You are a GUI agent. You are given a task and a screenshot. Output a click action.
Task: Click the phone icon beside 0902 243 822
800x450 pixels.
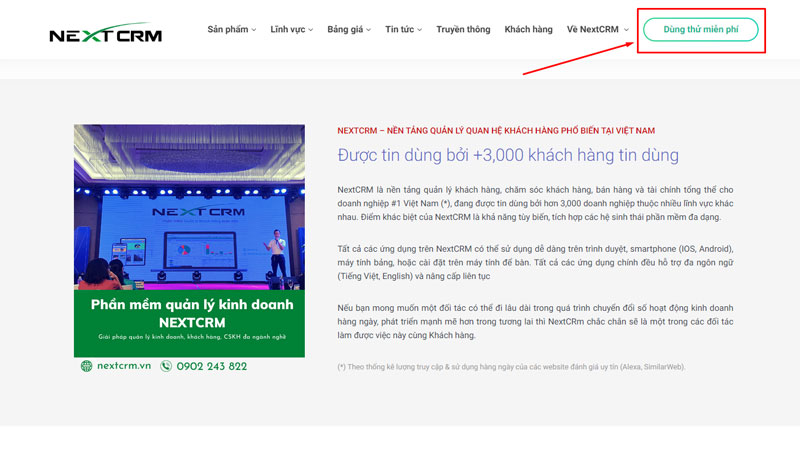[x=166, y=366]
